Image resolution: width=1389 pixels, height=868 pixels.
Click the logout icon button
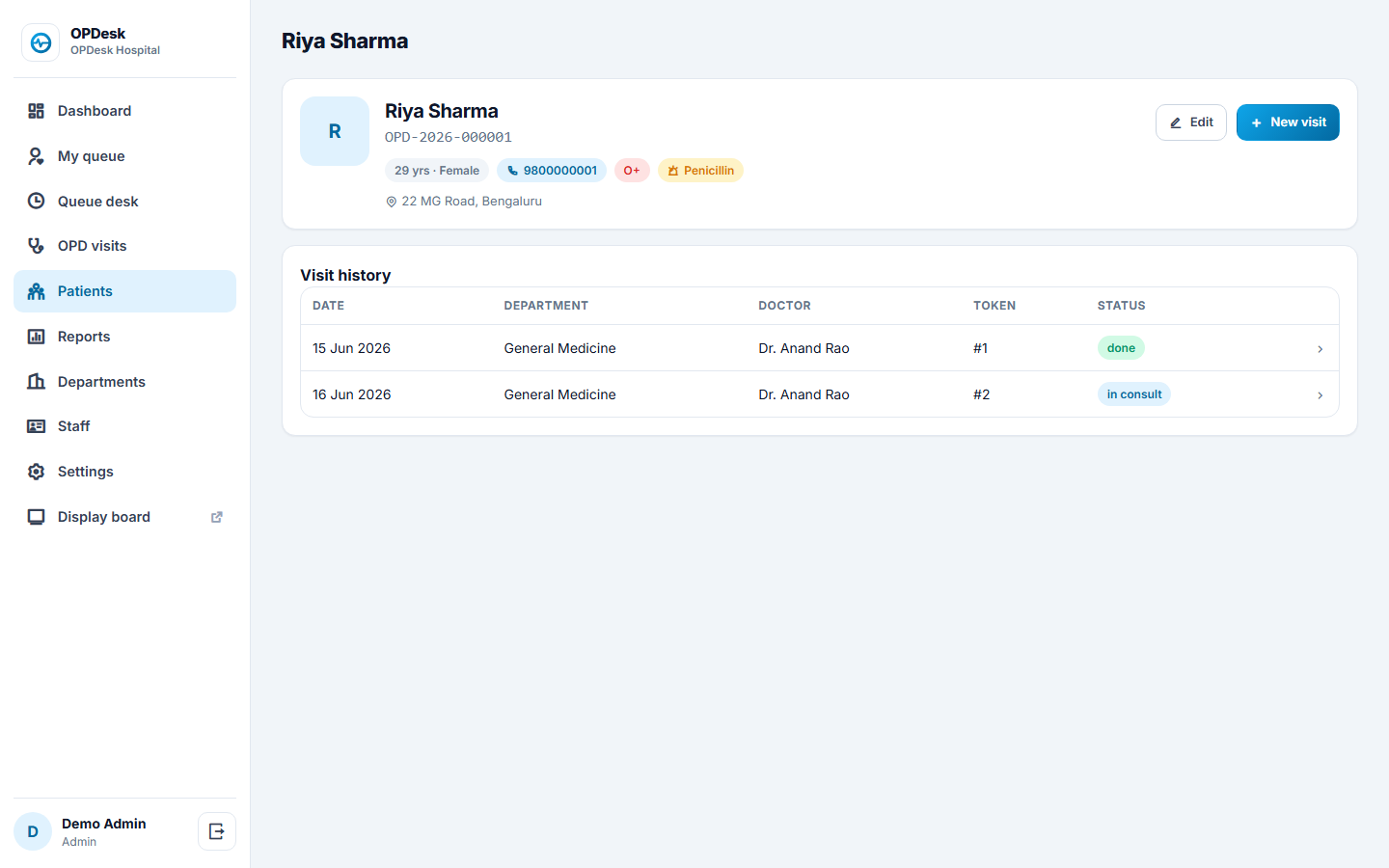(x=217, y=831)
